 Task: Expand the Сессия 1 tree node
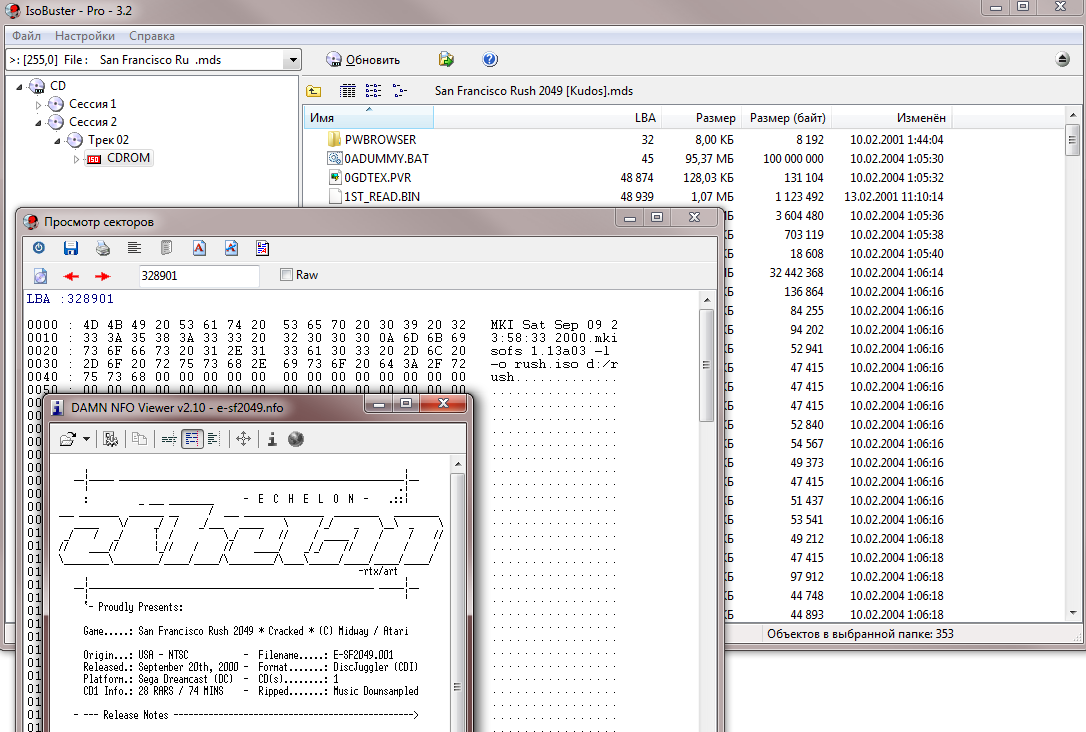pos(39,104)
